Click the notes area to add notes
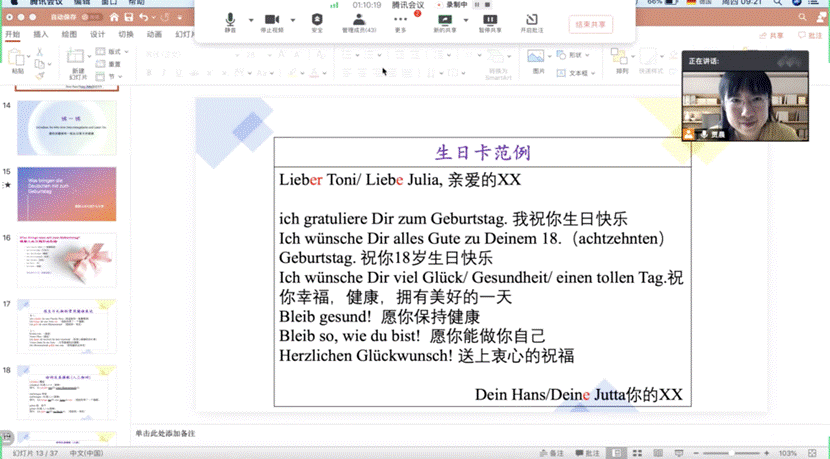This screenshot has height=459, width=830. click(400, 433)
